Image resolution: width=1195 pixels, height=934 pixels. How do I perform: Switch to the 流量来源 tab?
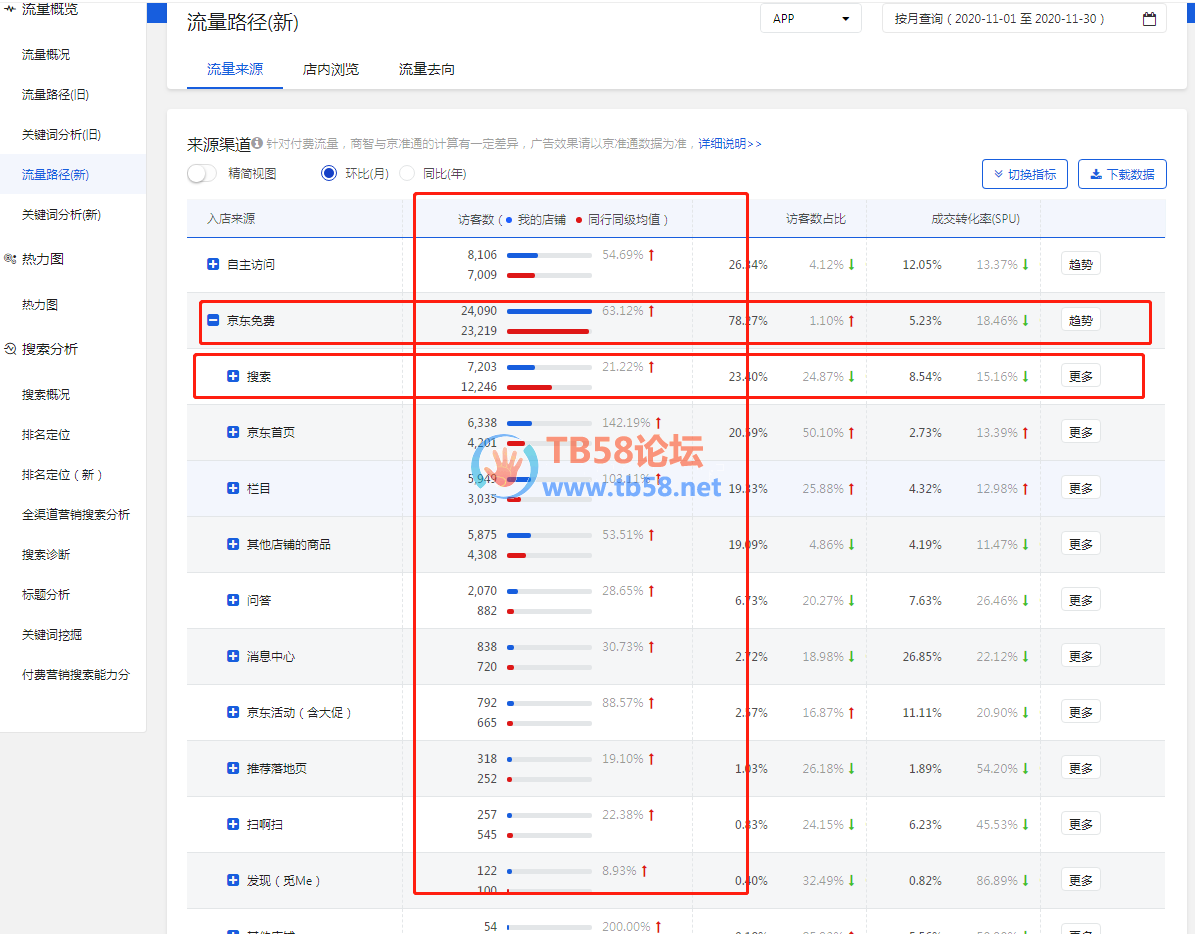point(235,69)
